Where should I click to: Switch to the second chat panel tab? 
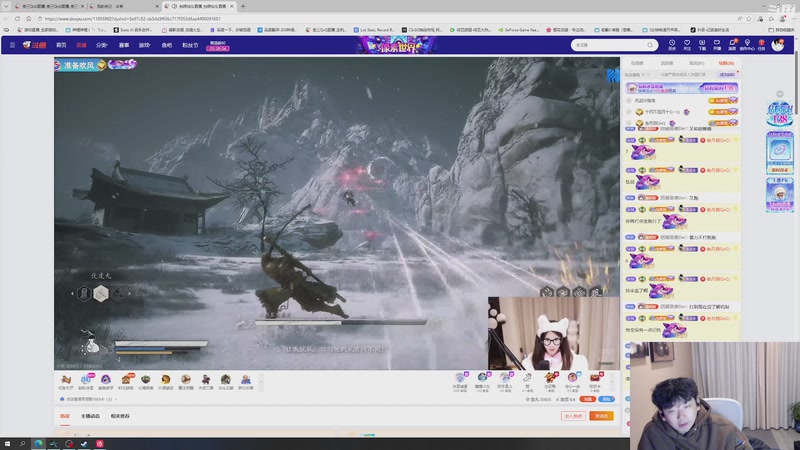click(666, 63)
